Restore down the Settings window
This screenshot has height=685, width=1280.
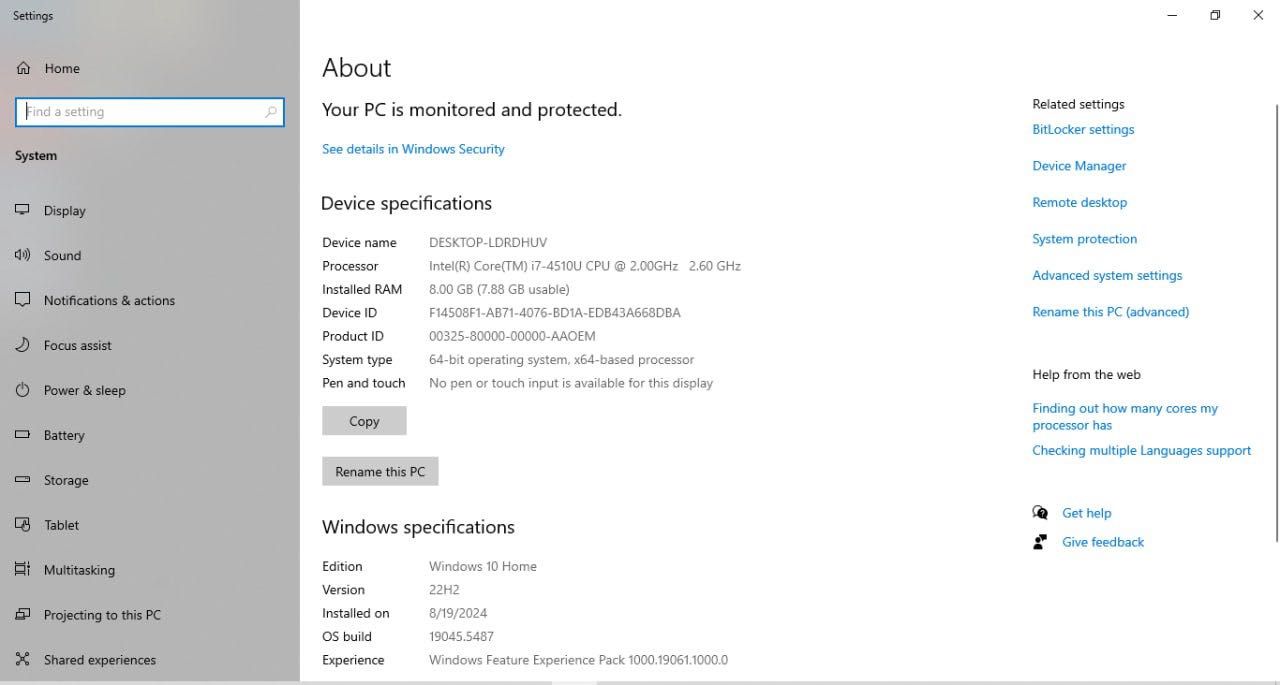click(1215, 15)
